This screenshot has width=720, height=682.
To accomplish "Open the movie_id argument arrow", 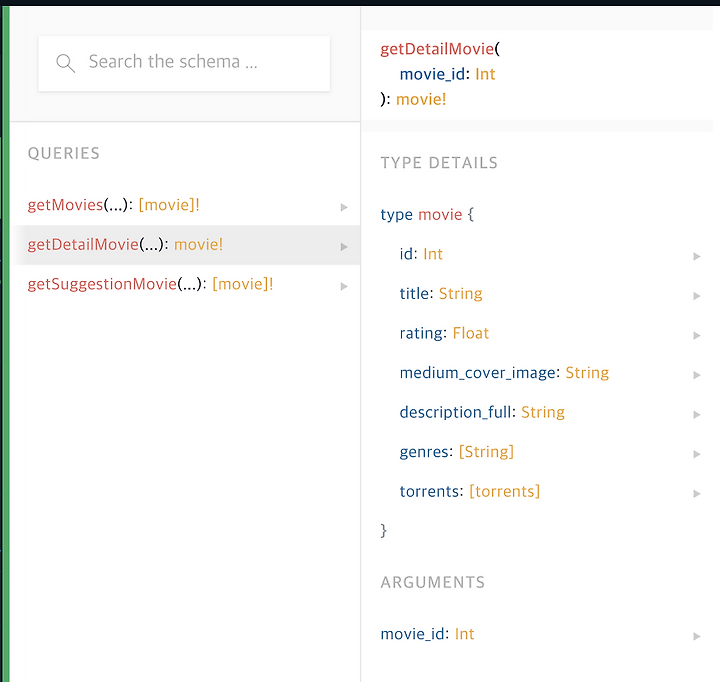I will point(697,636).
